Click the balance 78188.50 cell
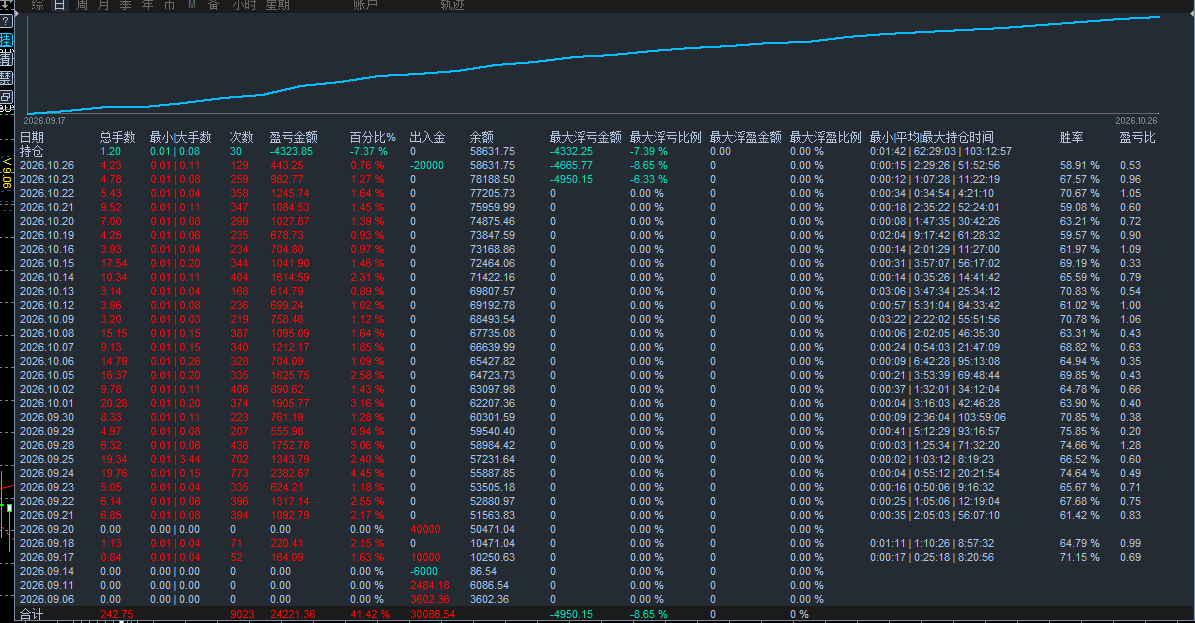 coord(492,179)
